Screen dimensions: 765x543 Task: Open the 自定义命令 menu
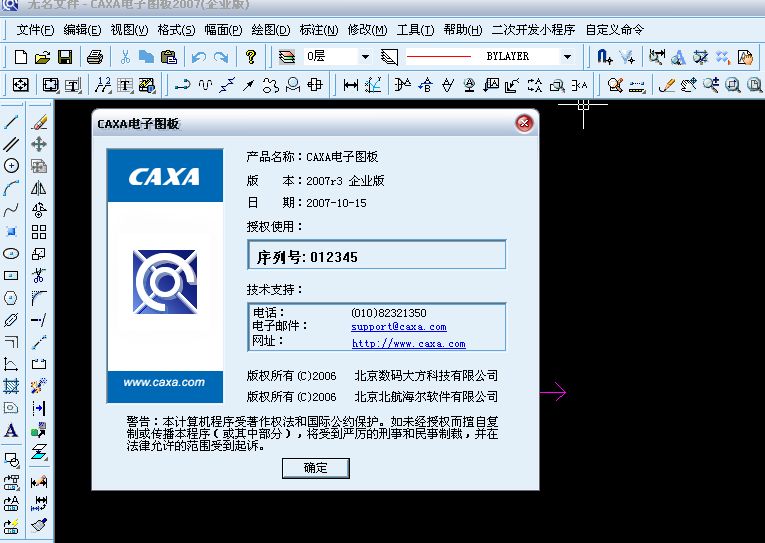click(x=615, y=30)
